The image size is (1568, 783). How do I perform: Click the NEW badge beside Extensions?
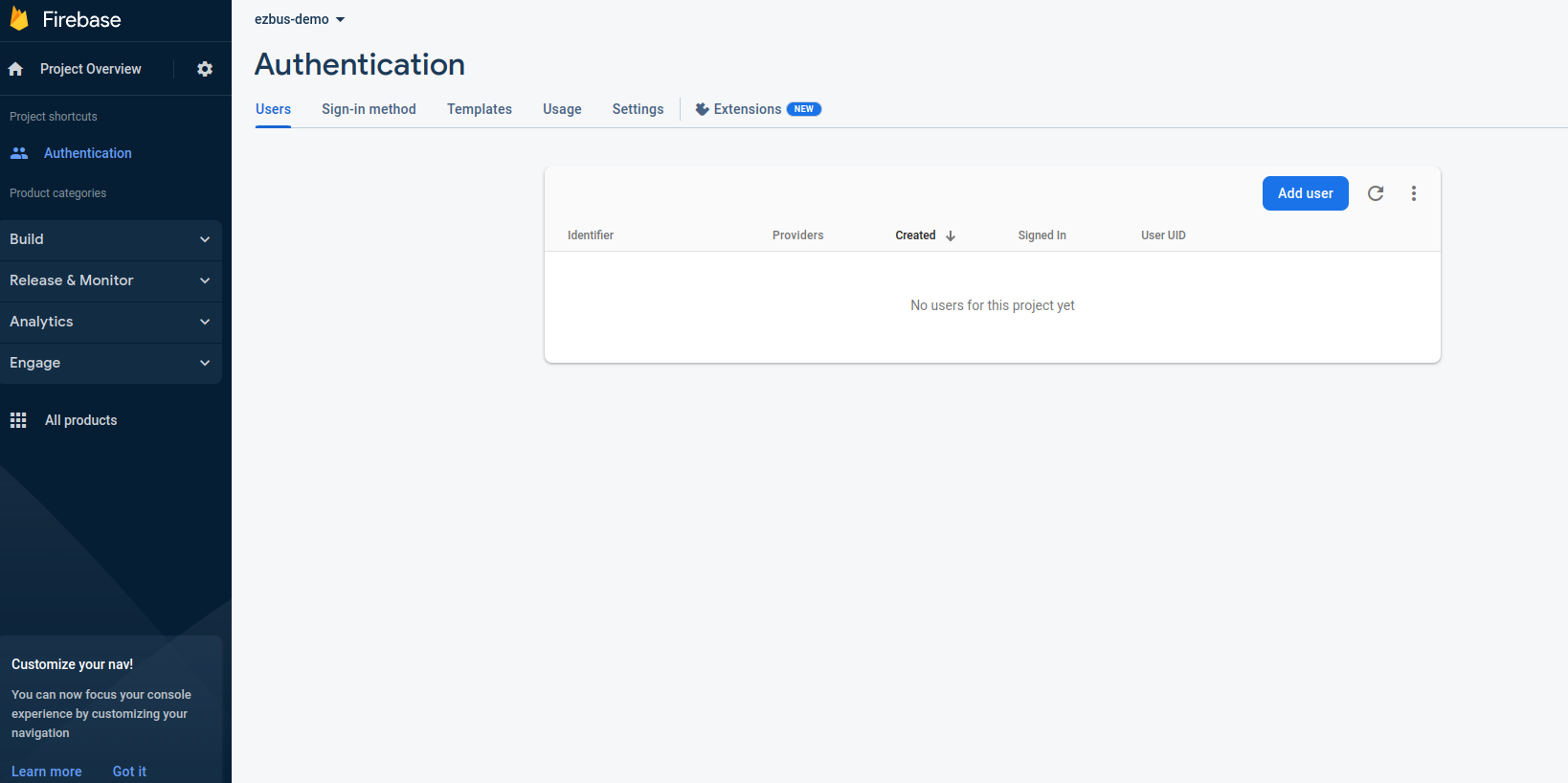(x=804, y=109)
